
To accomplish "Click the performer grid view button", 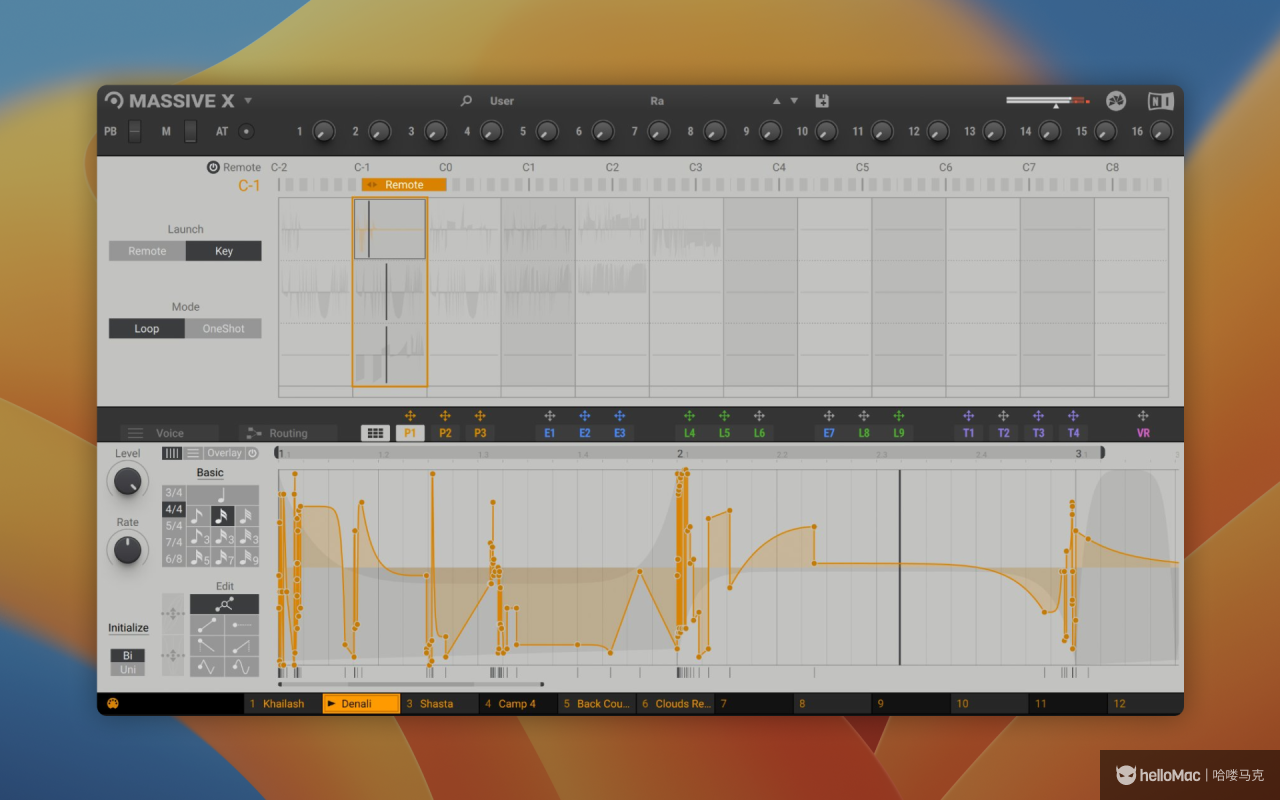I will (376, 433).
